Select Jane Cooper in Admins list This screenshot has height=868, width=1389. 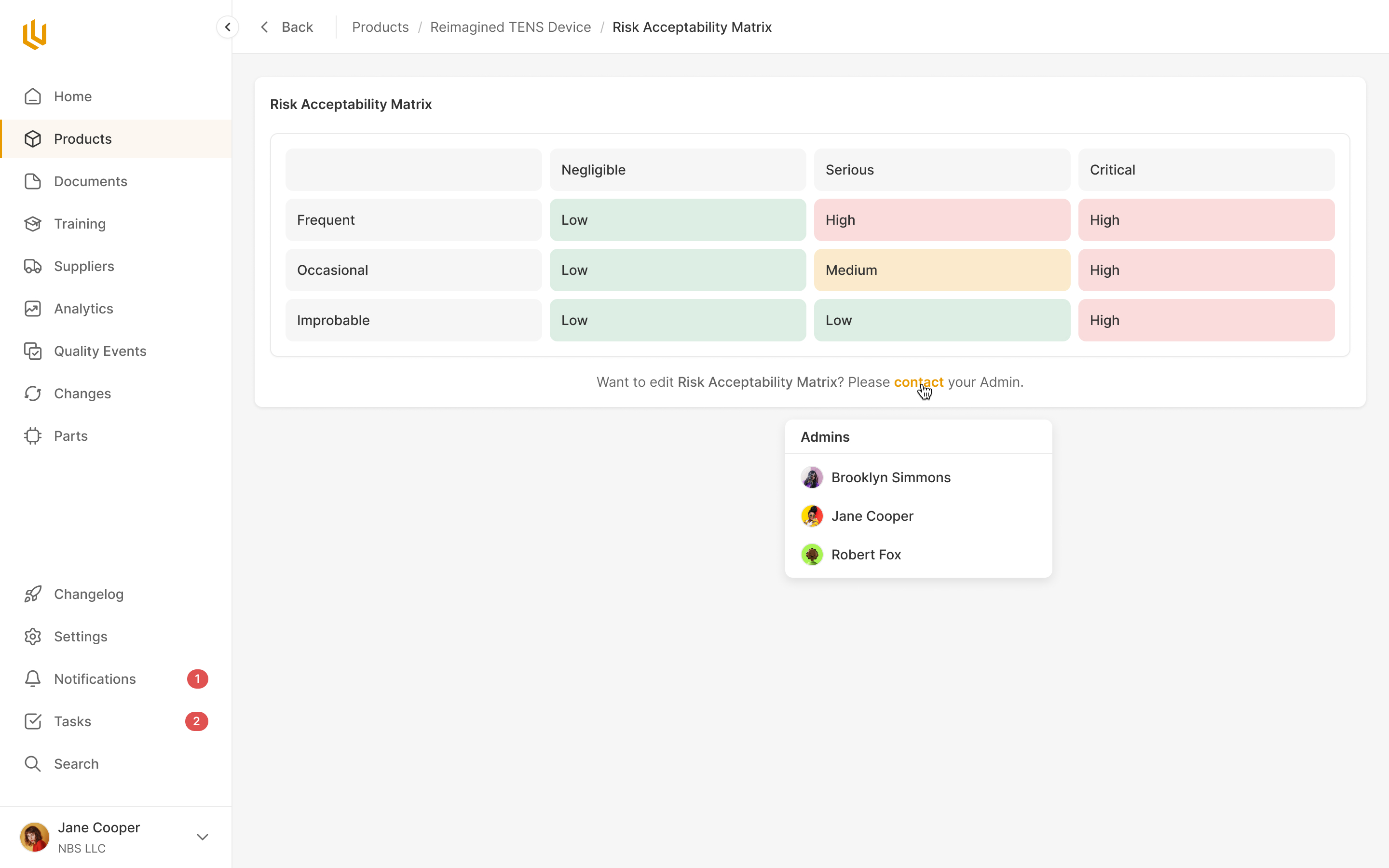(918, 516)
